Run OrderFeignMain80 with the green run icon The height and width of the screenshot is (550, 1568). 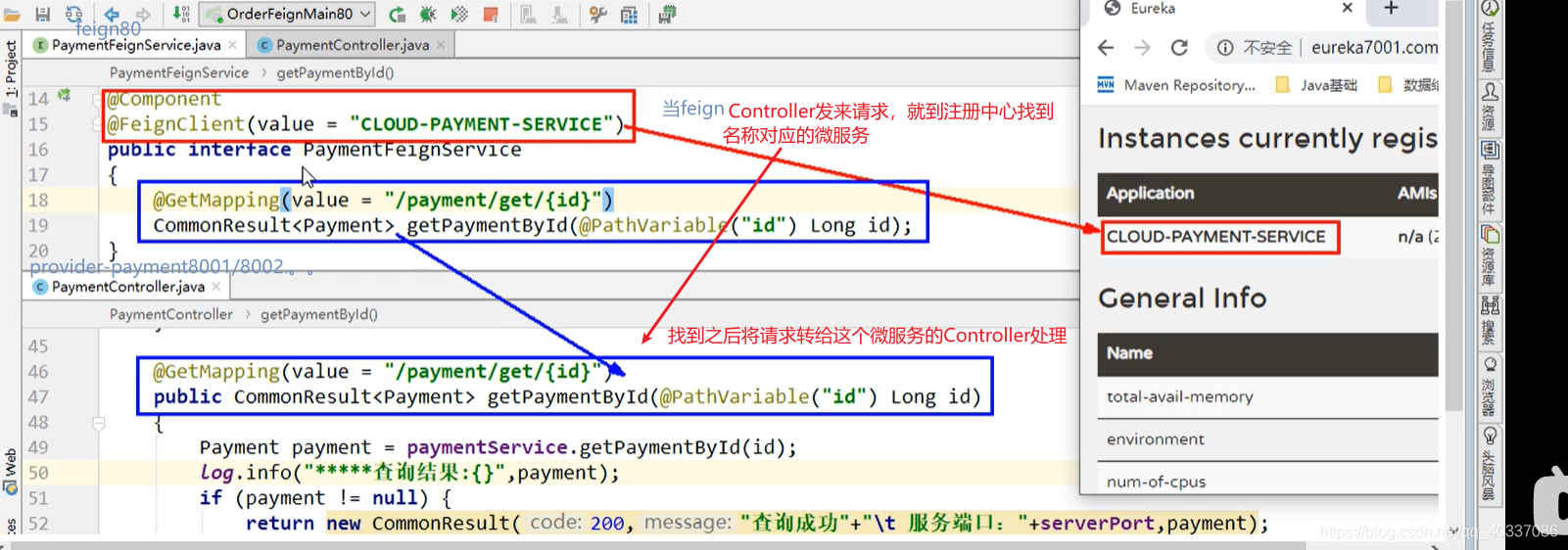(x=397, y=15)
